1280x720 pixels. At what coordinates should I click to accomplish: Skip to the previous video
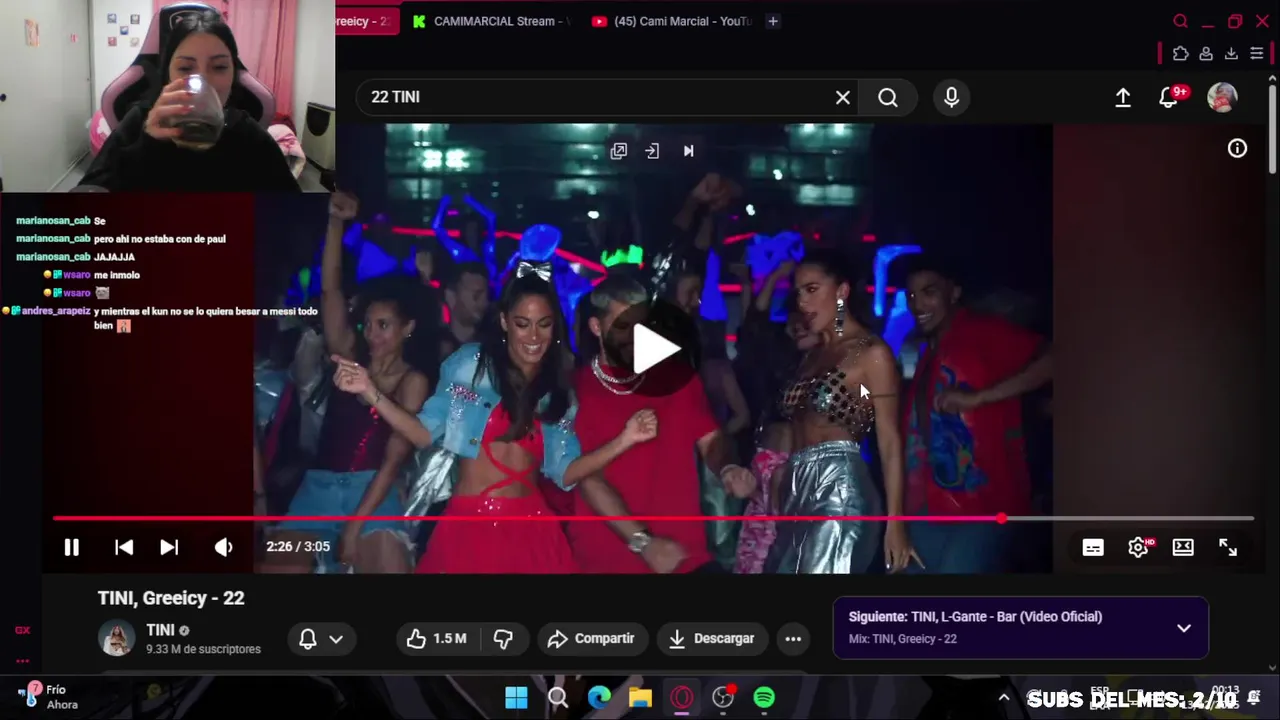[x=124, y=547]
